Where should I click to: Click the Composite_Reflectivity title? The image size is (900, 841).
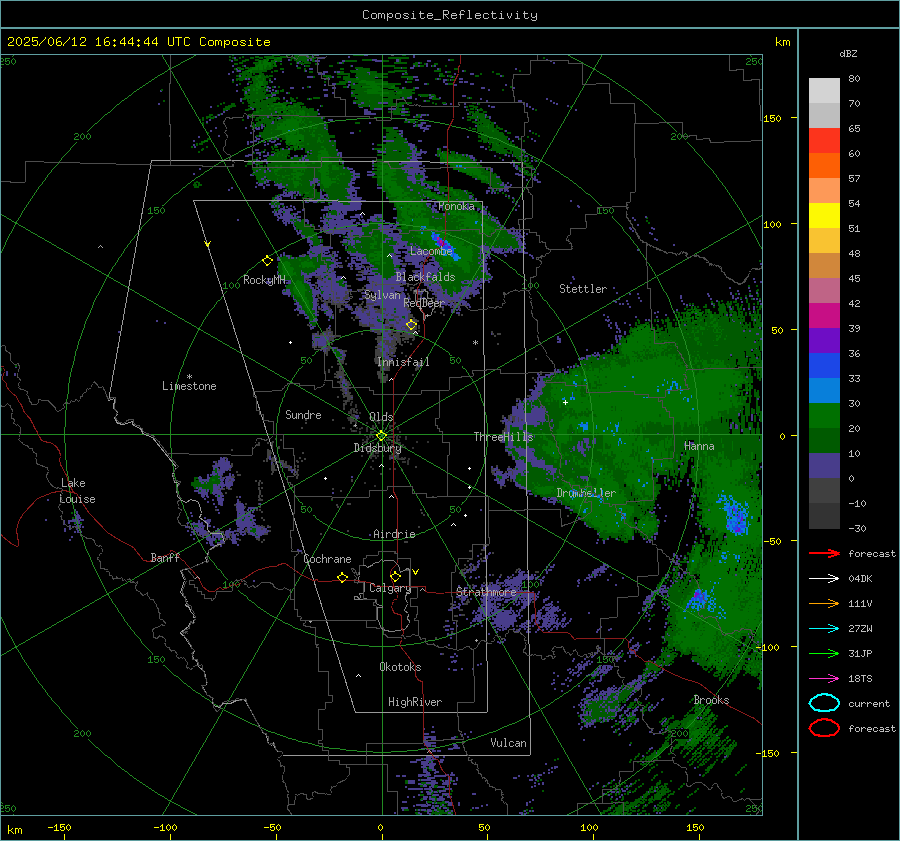coord(449,15)
